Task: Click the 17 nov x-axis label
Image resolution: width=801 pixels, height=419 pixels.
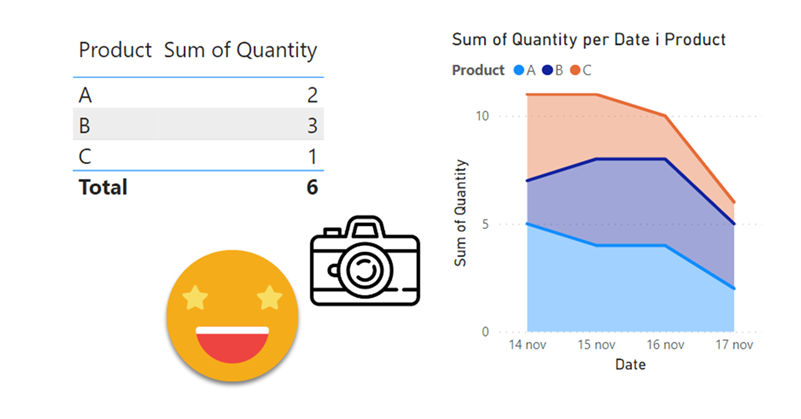Action: (733, 345)
